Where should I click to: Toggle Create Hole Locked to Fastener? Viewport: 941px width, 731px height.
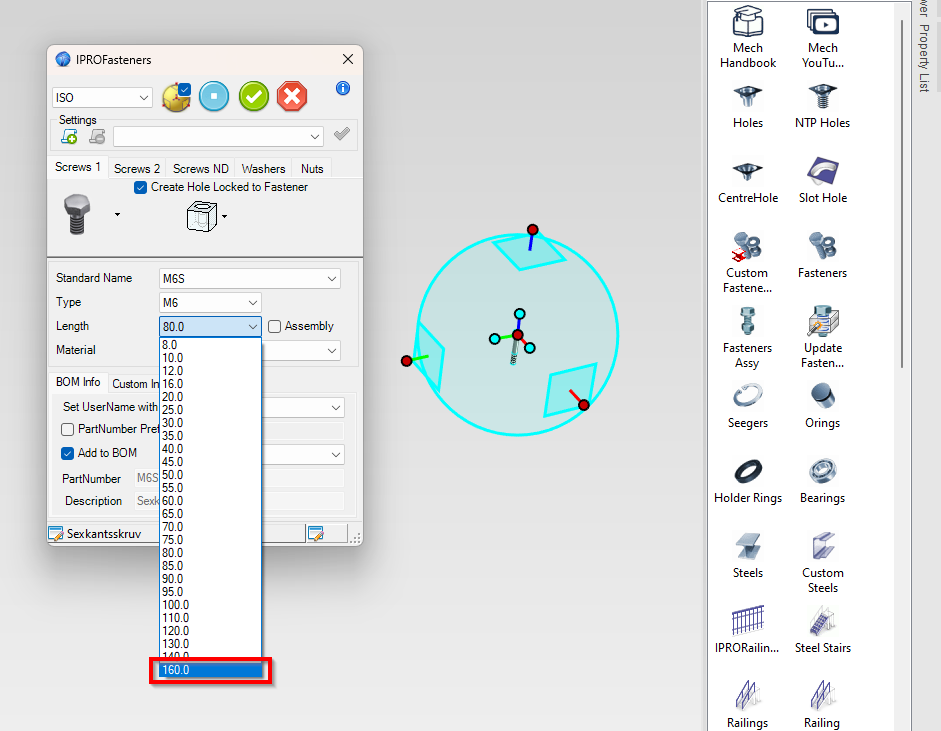tap(140, 187)
